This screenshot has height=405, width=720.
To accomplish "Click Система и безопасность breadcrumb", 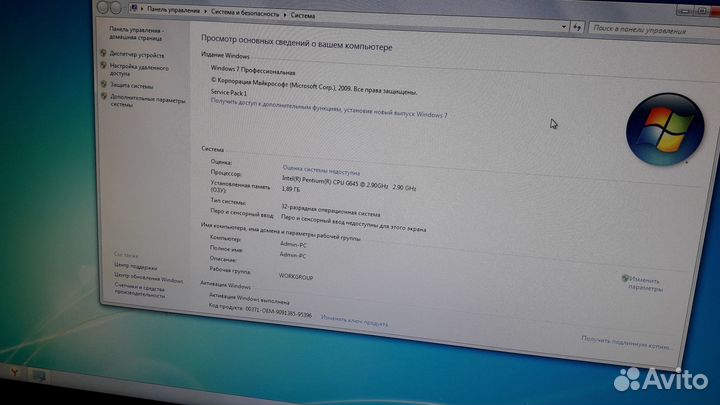I will coord(245,13).
